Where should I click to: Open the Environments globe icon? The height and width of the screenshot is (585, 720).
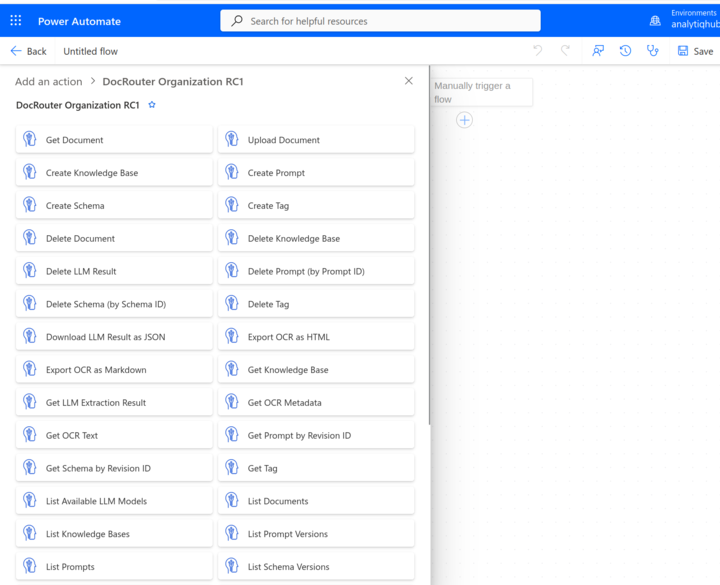click(x=655, y=21)
